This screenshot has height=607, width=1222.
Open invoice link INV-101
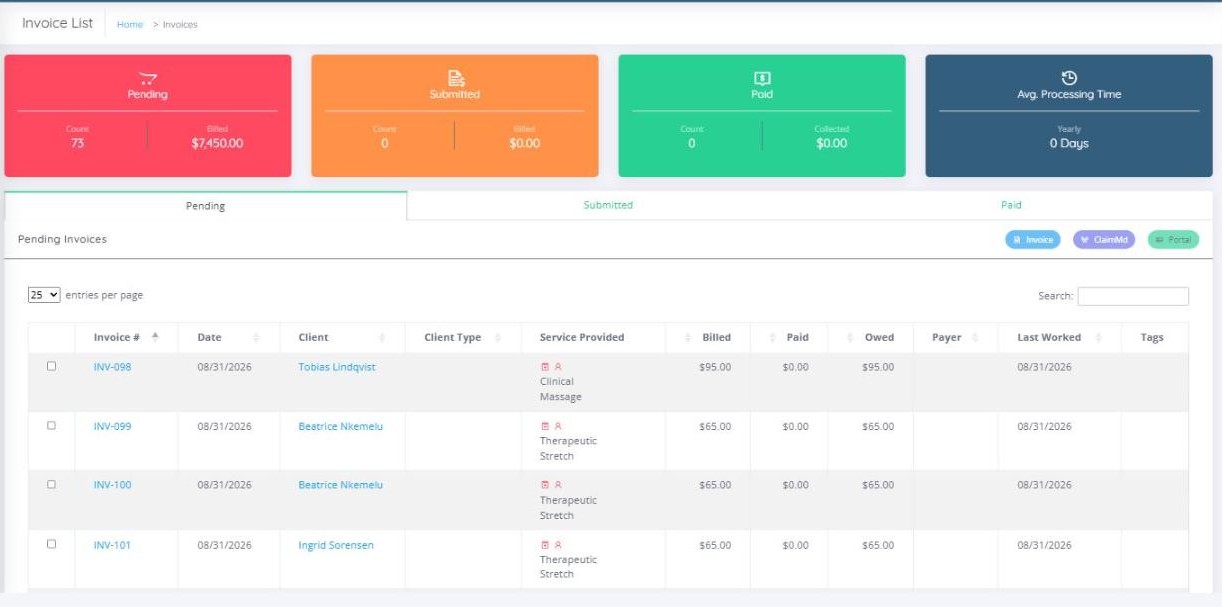click(x=112, y=545)
